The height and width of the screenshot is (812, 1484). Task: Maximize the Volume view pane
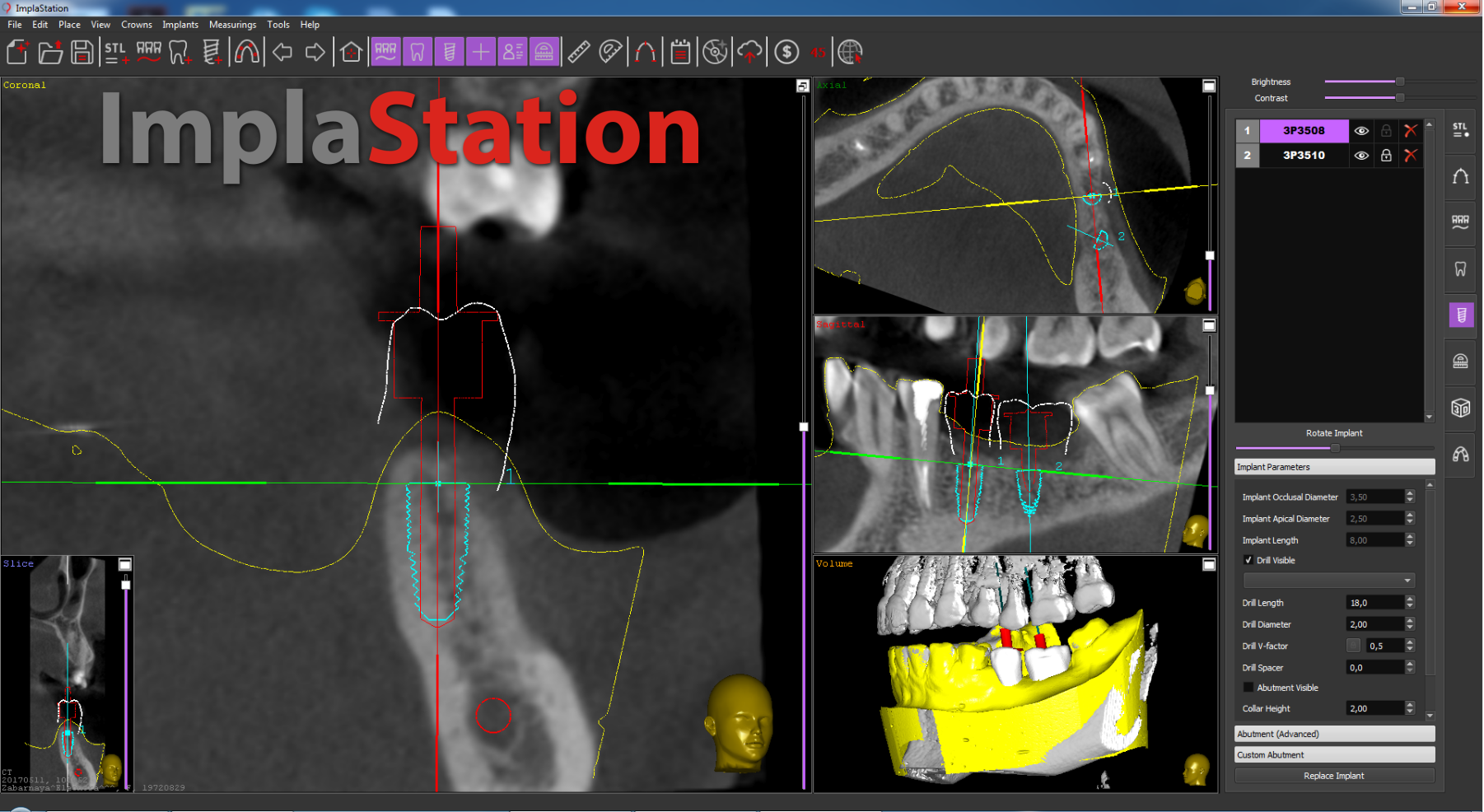point(1209,564)
